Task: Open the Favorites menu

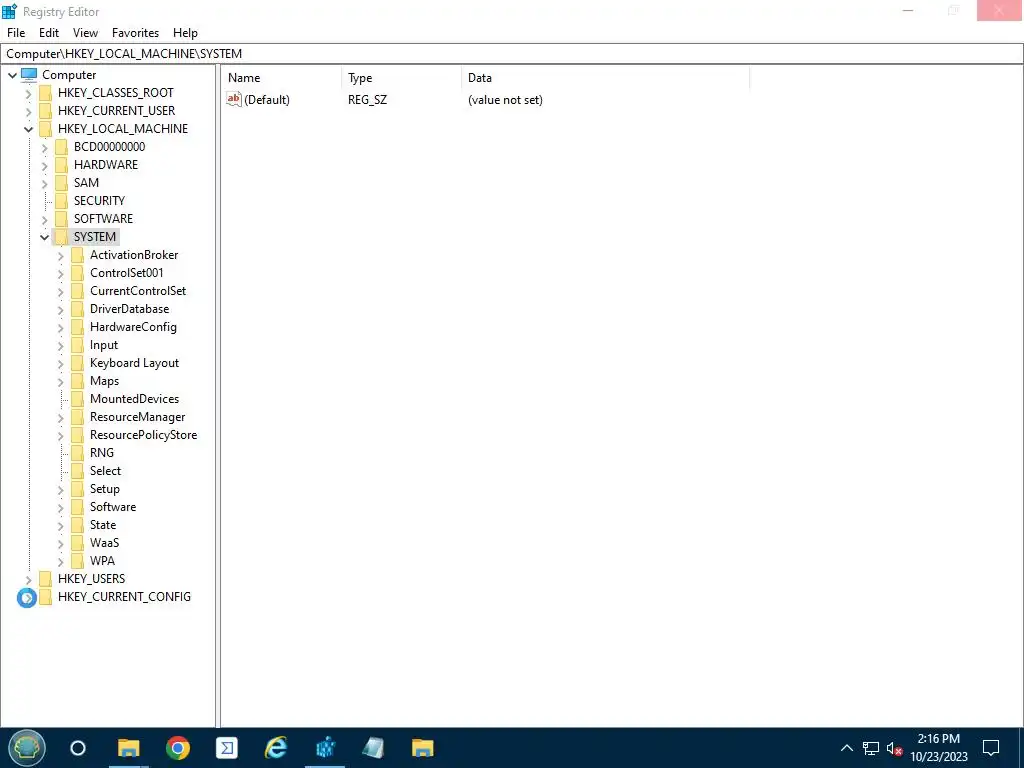Action: (x=135, y=33)
